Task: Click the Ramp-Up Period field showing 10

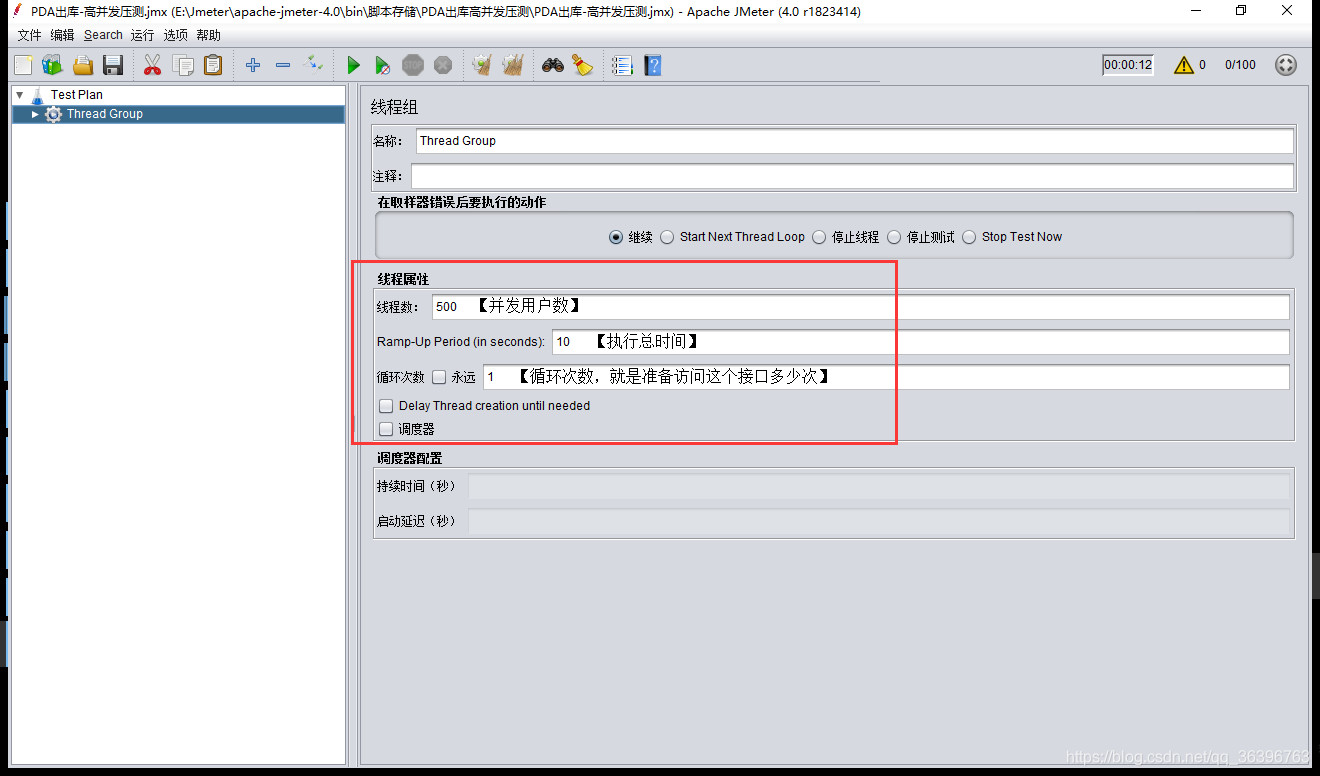Action: [921, 342]
